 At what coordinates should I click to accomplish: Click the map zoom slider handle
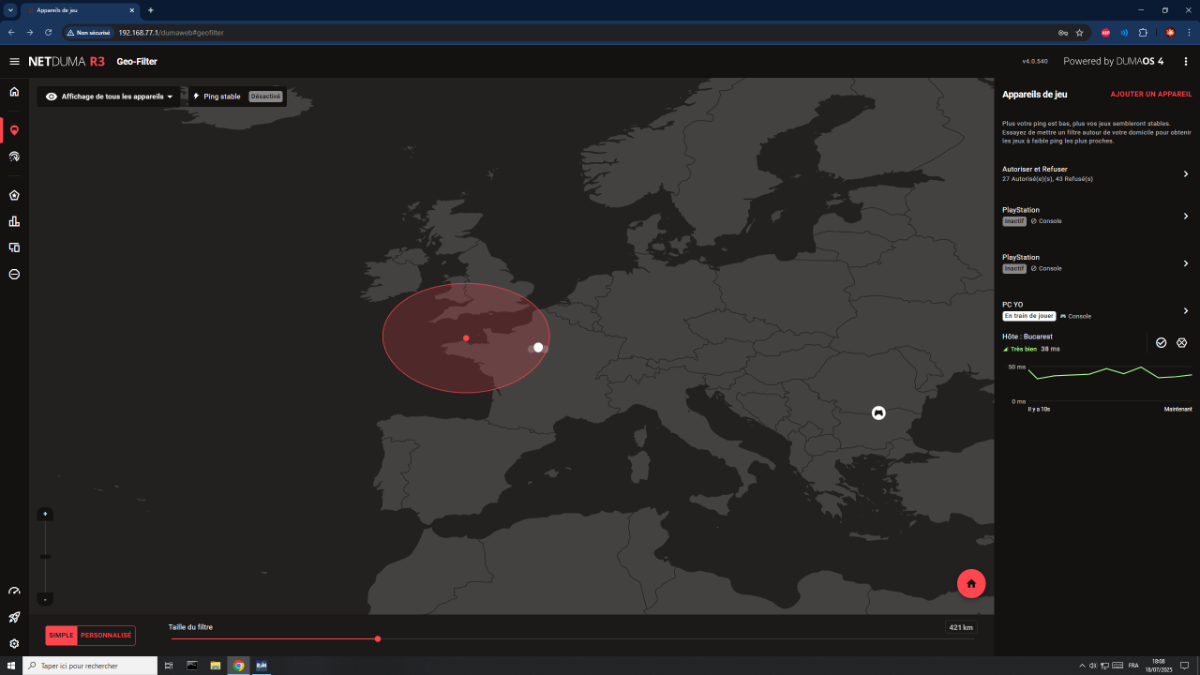point(45,556)
